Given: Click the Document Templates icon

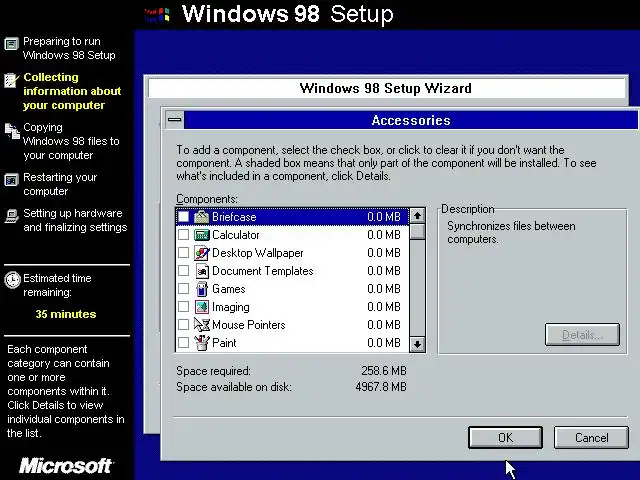Looking at the screenshot, I should click(x=202, y=271).
